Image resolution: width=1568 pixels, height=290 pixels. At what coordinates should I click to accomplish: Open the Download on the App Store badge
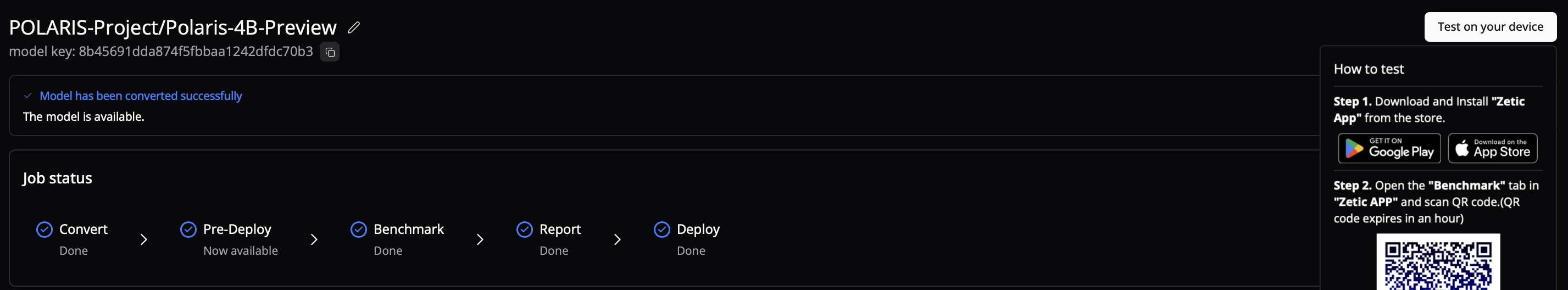tap(1493, 148)
